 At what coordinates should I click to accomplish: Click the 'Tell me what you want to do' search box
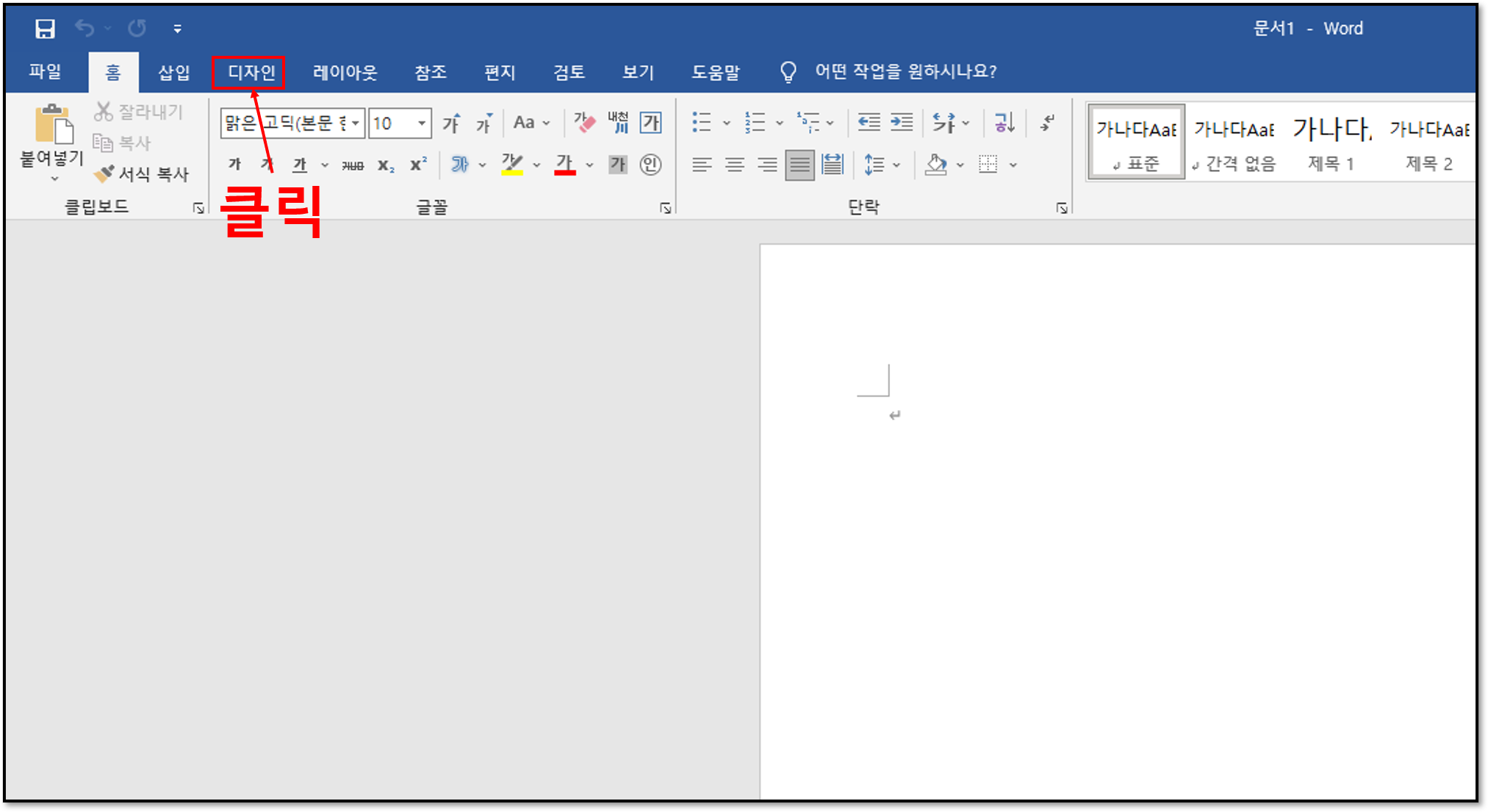coord(905,72)
